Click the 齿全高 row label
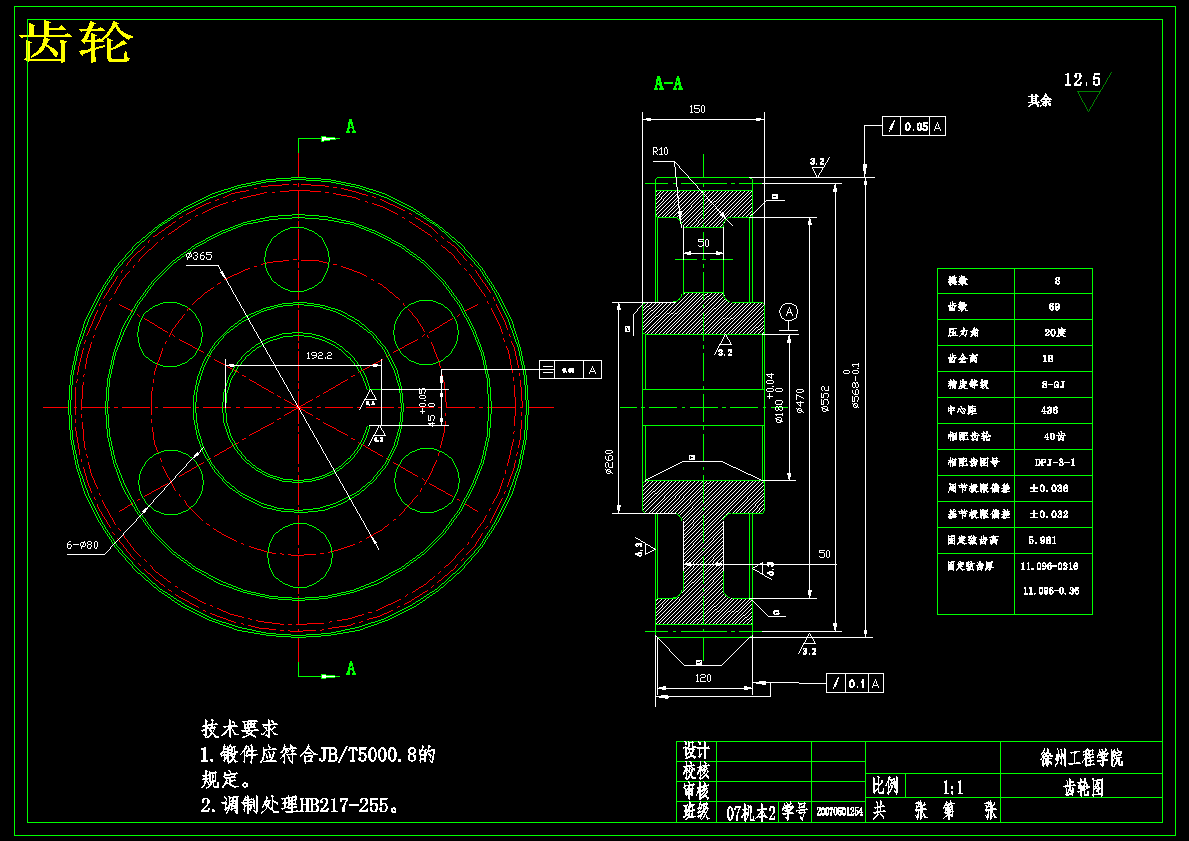 click(963, 358)
